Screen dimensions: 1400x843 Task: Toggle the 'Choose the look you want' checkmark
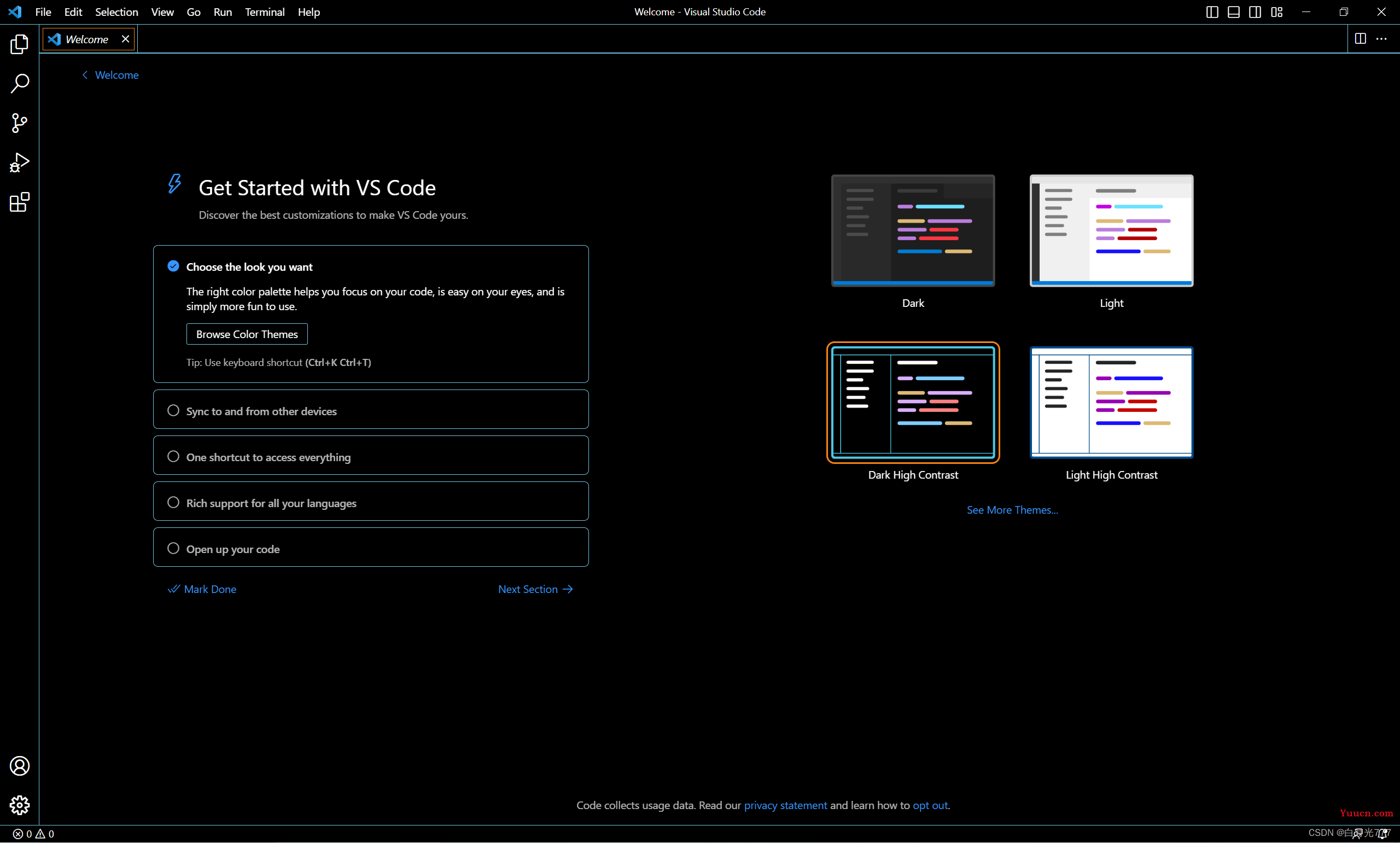pyautogui.click(x=173, y=266)
